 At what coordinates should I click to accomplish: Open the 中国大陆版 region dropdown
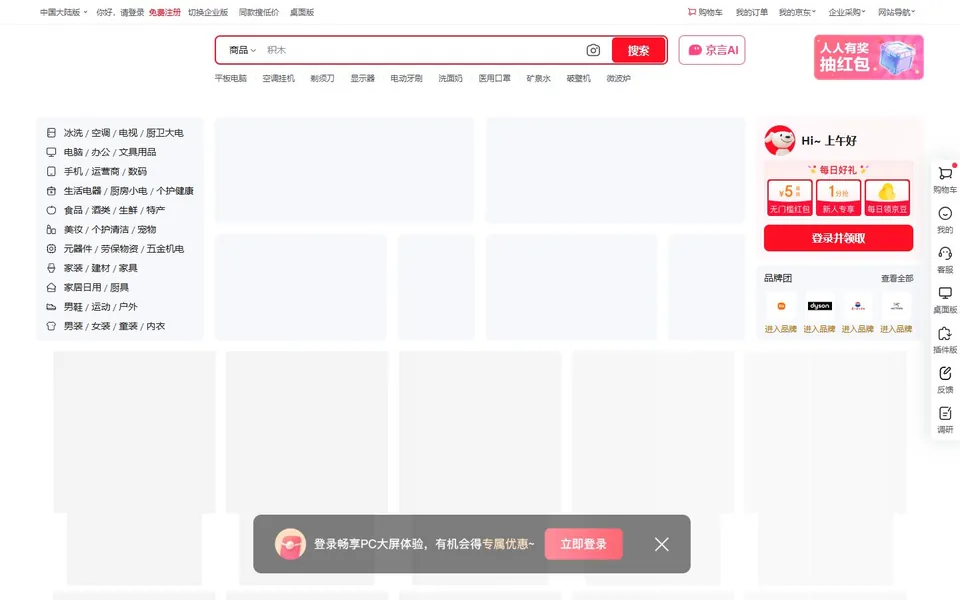(64, 12)
